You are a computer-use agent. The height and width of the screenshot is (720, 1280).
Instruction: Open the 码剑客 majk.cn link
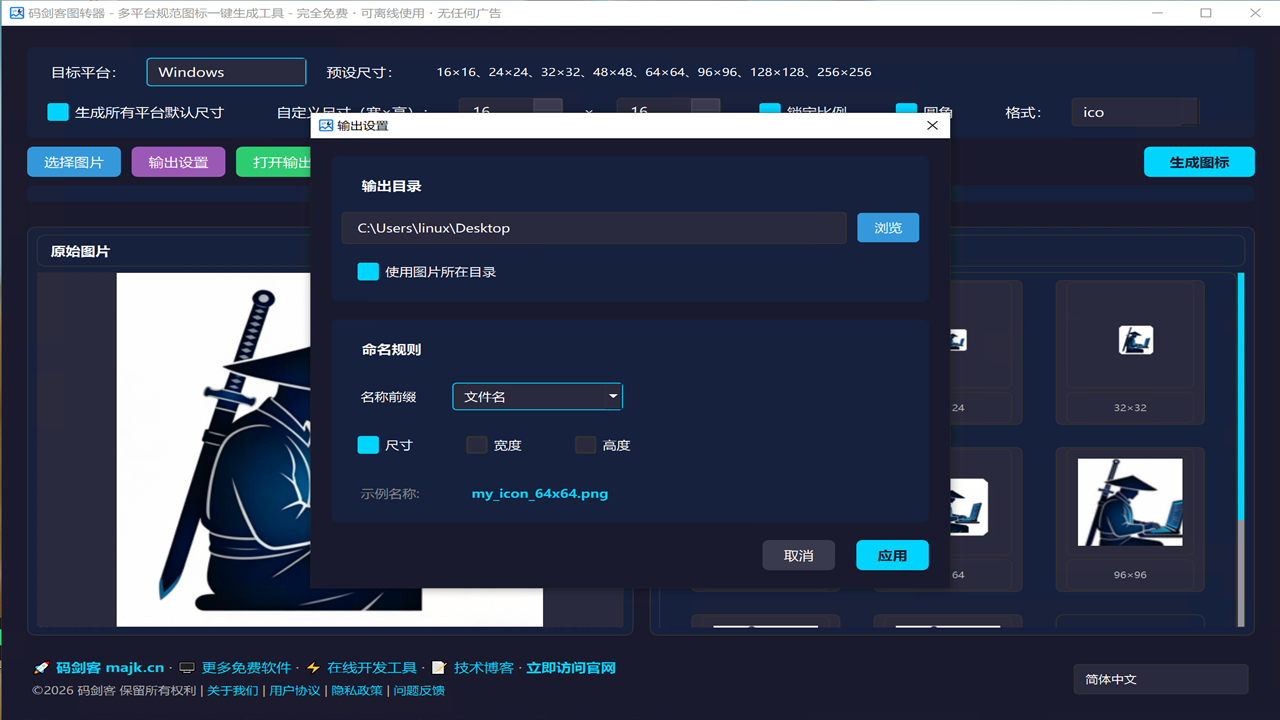[x=110, y=668]
